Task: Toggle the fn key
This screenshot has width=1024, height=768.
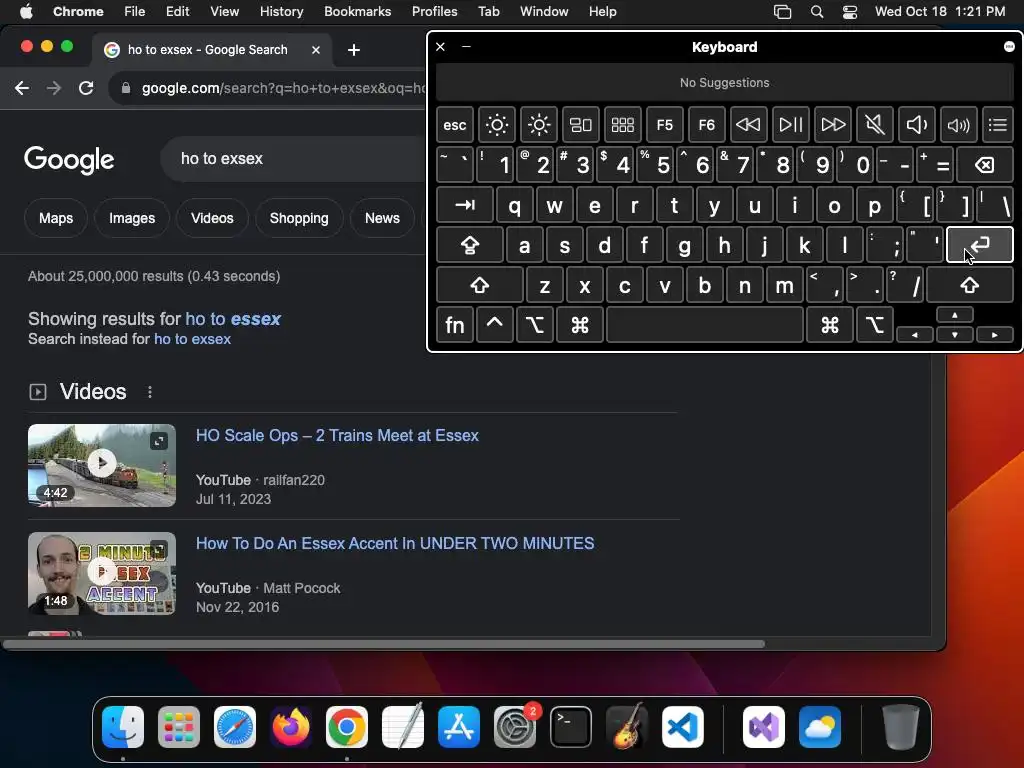Action: [455, 325]
